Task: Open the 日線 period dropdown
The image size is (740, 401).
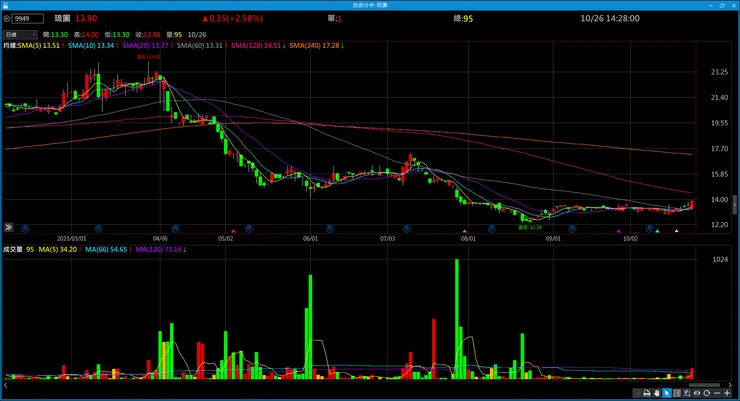Action: coord(20,34)
